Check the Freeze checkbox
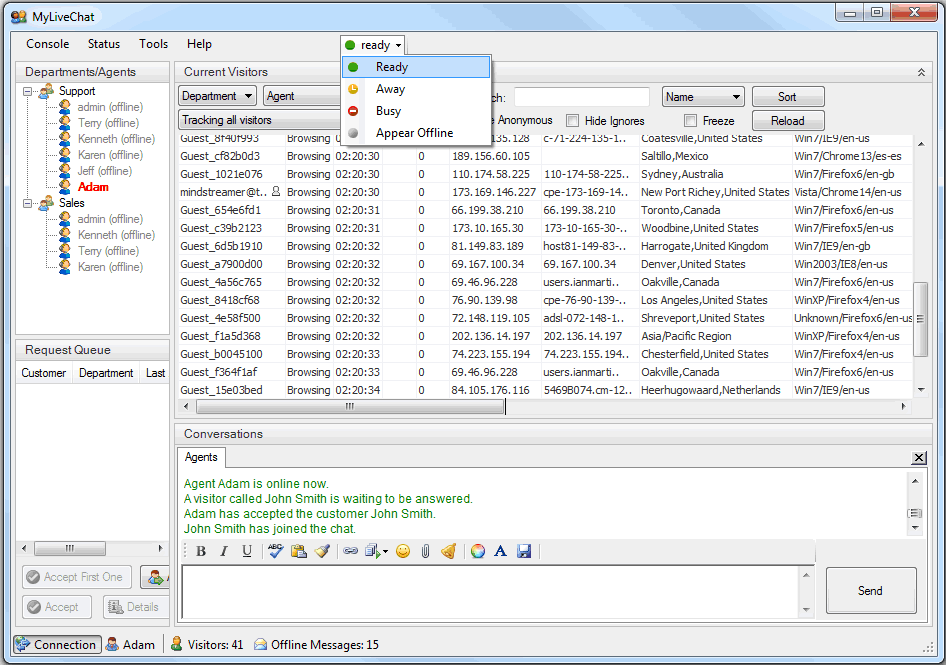 (x=689, y=120)
